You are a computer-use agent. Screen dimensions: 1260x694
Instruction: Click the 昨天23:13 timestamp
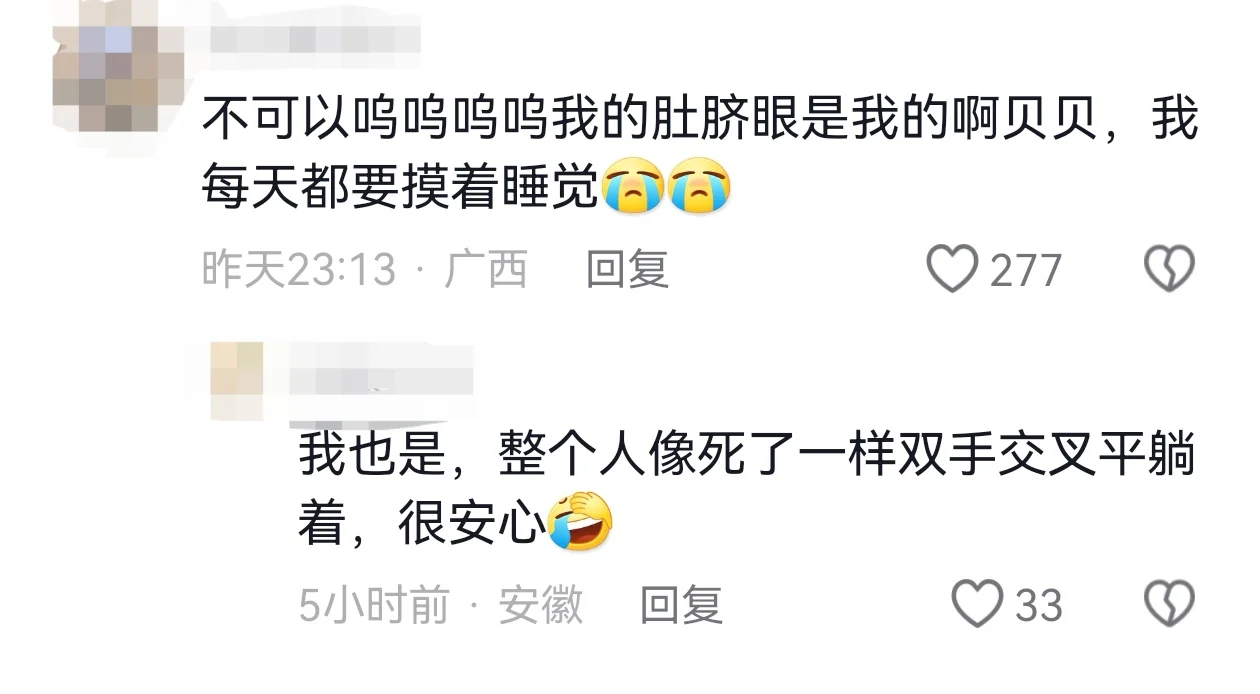point(299,269)
